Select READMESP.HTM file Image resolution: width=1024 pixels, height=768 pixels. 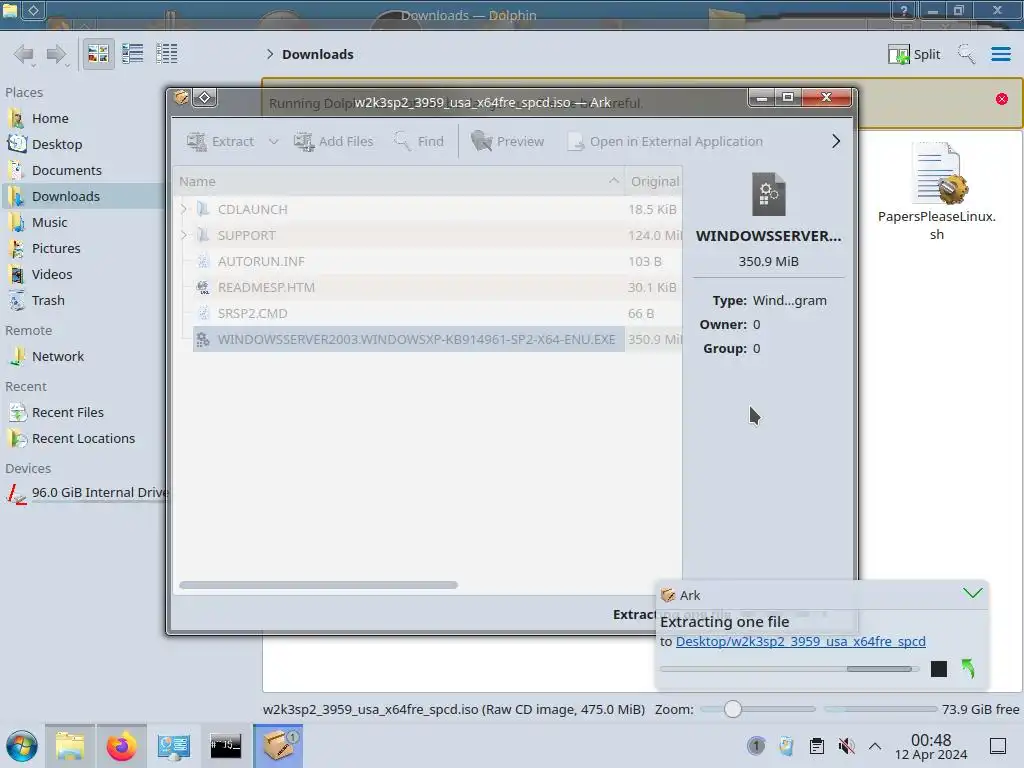click(x=428, y=288)
